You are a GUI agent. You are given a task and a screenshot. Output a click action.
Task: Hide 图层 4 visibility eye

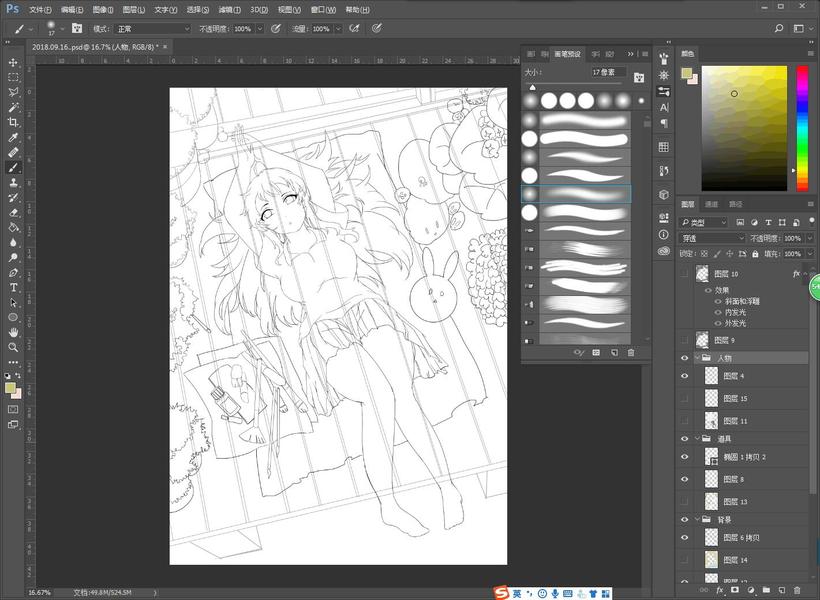(685, 376)
